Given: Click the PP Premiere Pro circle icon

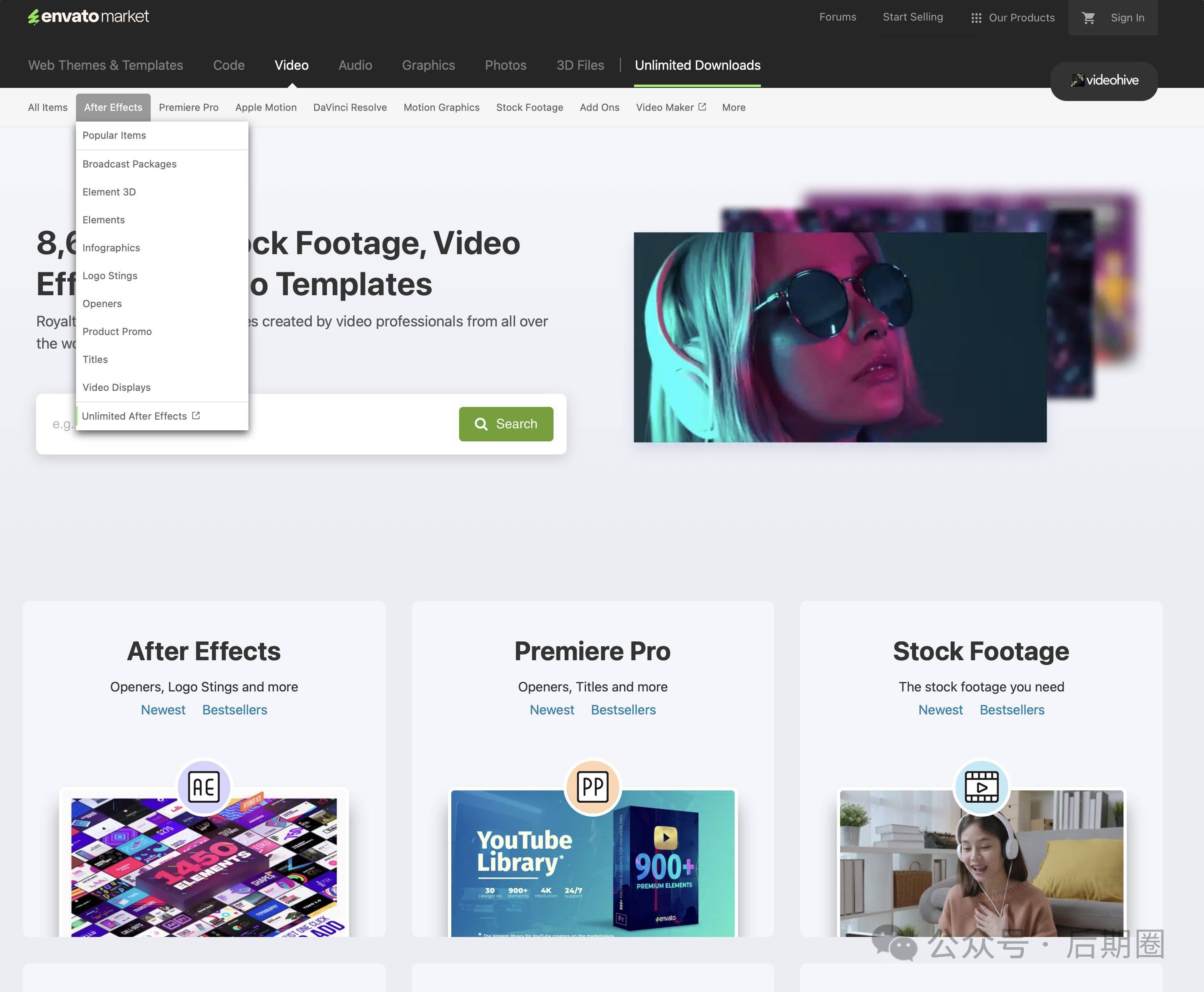Looking at the screenshot, I should click(x=593, y=787).
